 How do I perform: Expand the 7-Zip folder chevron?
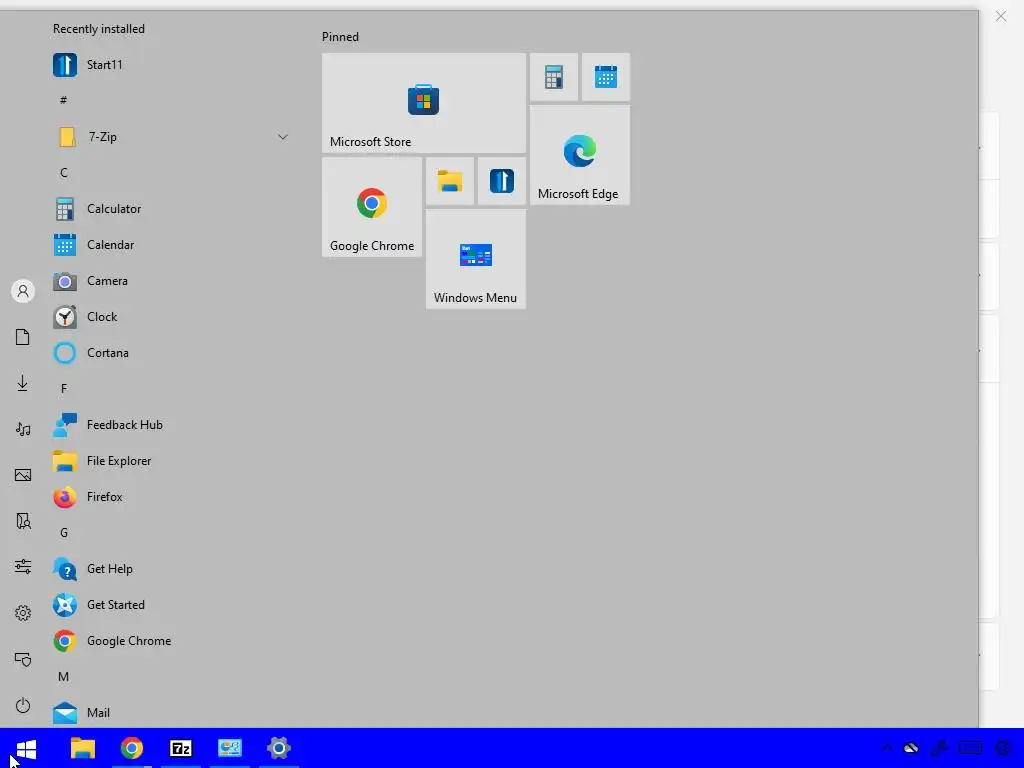[x=282, y=137]
